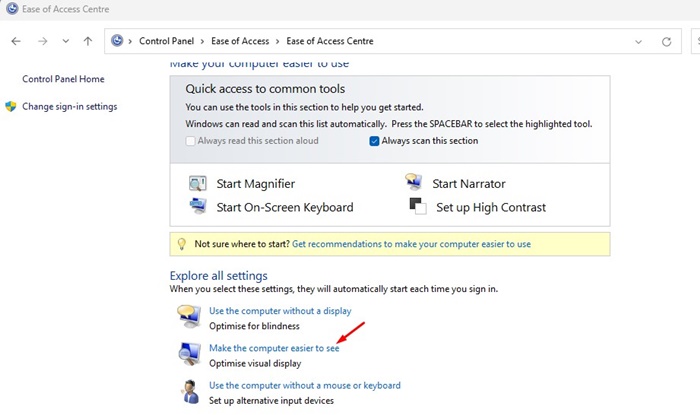
Task: Open Get recommendations to make computer easier link
Action: point(411,244)
